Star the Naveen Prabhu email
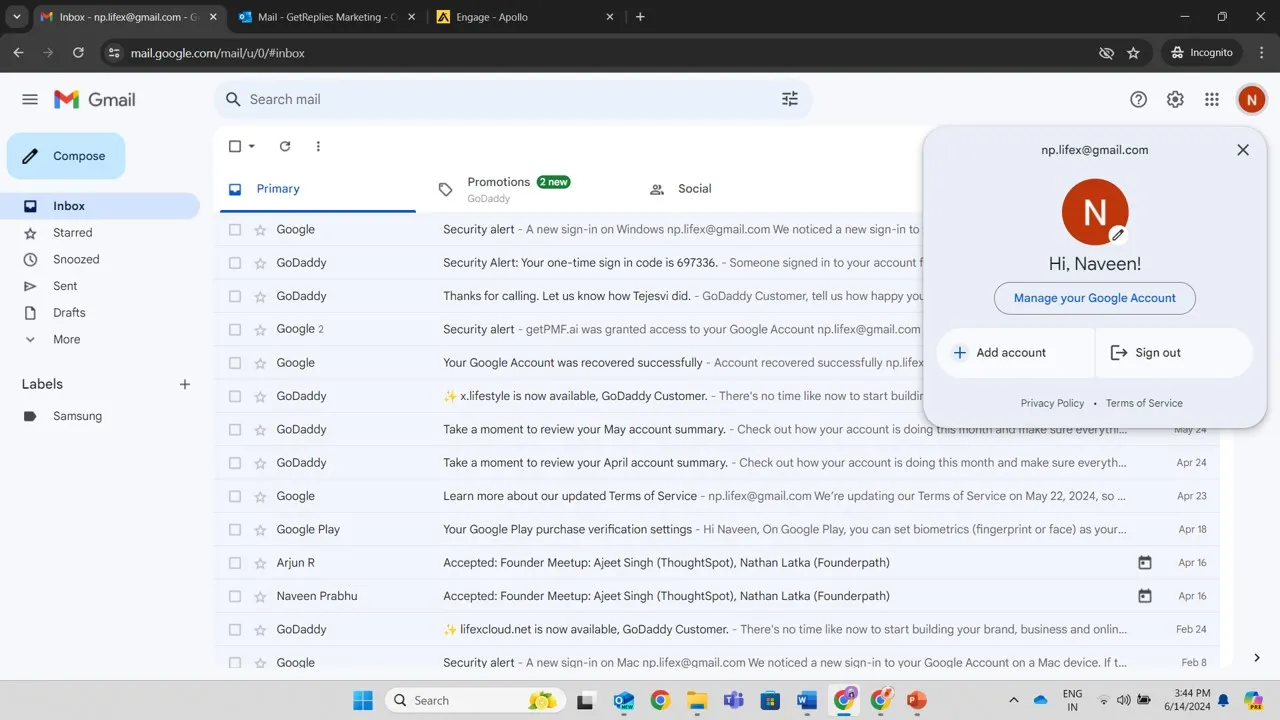The width and height of the screenshot is (1280, 720). pos(260,596)
